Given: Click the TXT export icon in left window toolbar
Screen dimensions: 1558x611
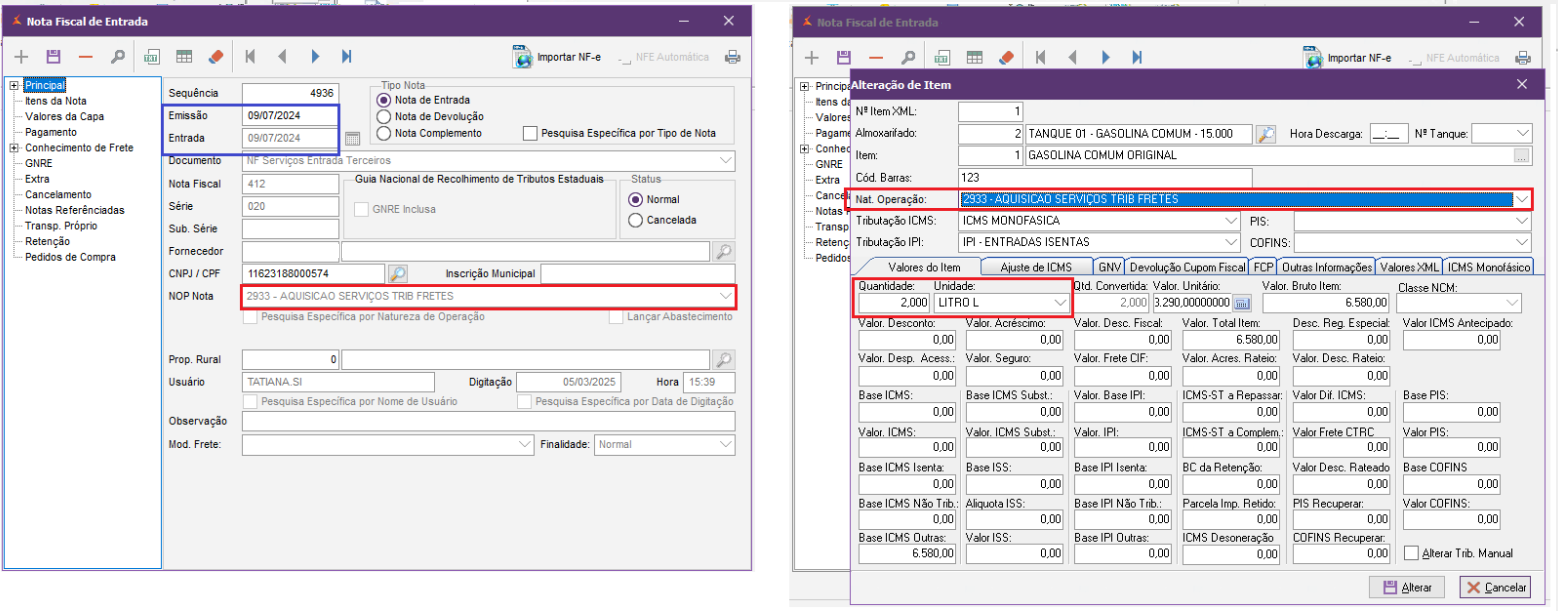Looking at the screenshot, I should (153, 57).
